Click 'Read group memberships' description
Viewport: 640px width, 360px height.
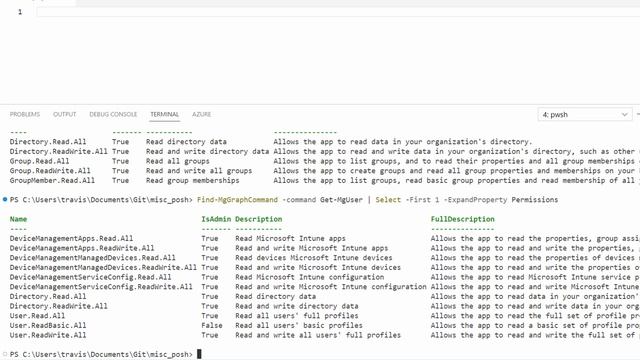(193, 180)
